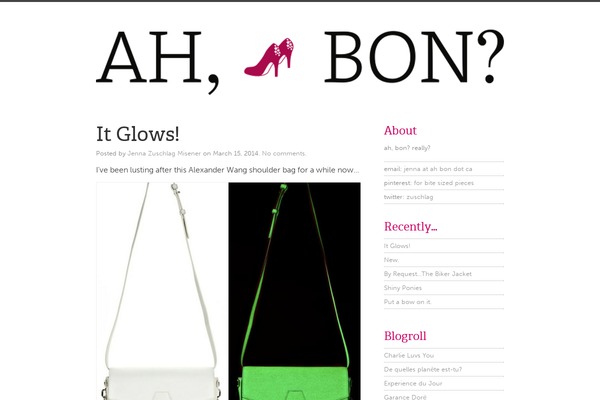Open the email contact link in About
600x400 pixels.
[x=428, y=169]
